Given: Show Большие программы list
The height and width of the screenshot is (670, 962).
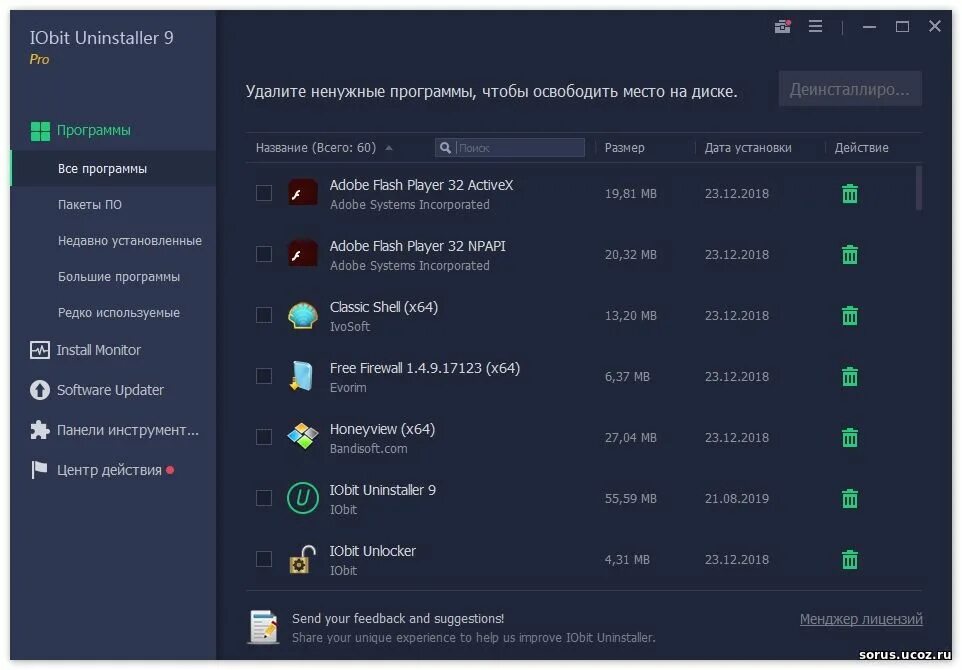Looking at the screenshot, I should (x=118, y=277).
